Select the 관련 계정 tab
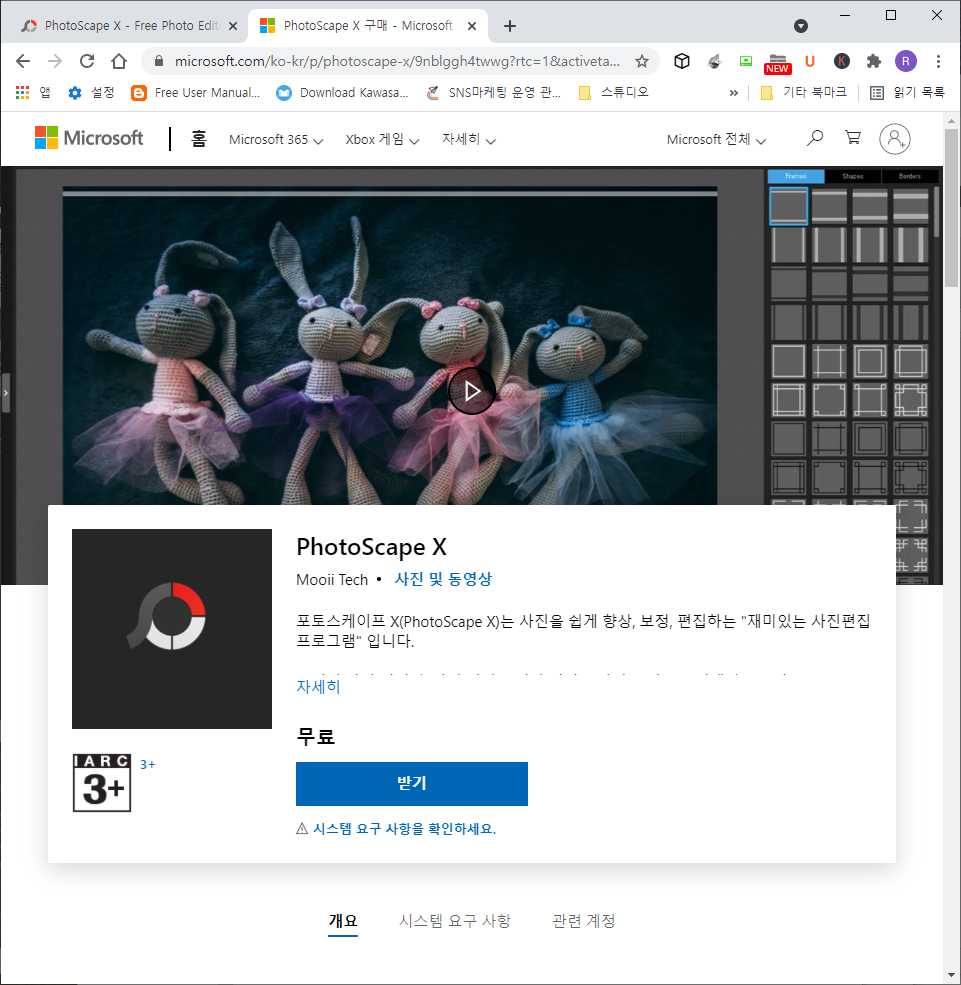The height and width of the screenshot is (985, 961). (x=584, y=921)
